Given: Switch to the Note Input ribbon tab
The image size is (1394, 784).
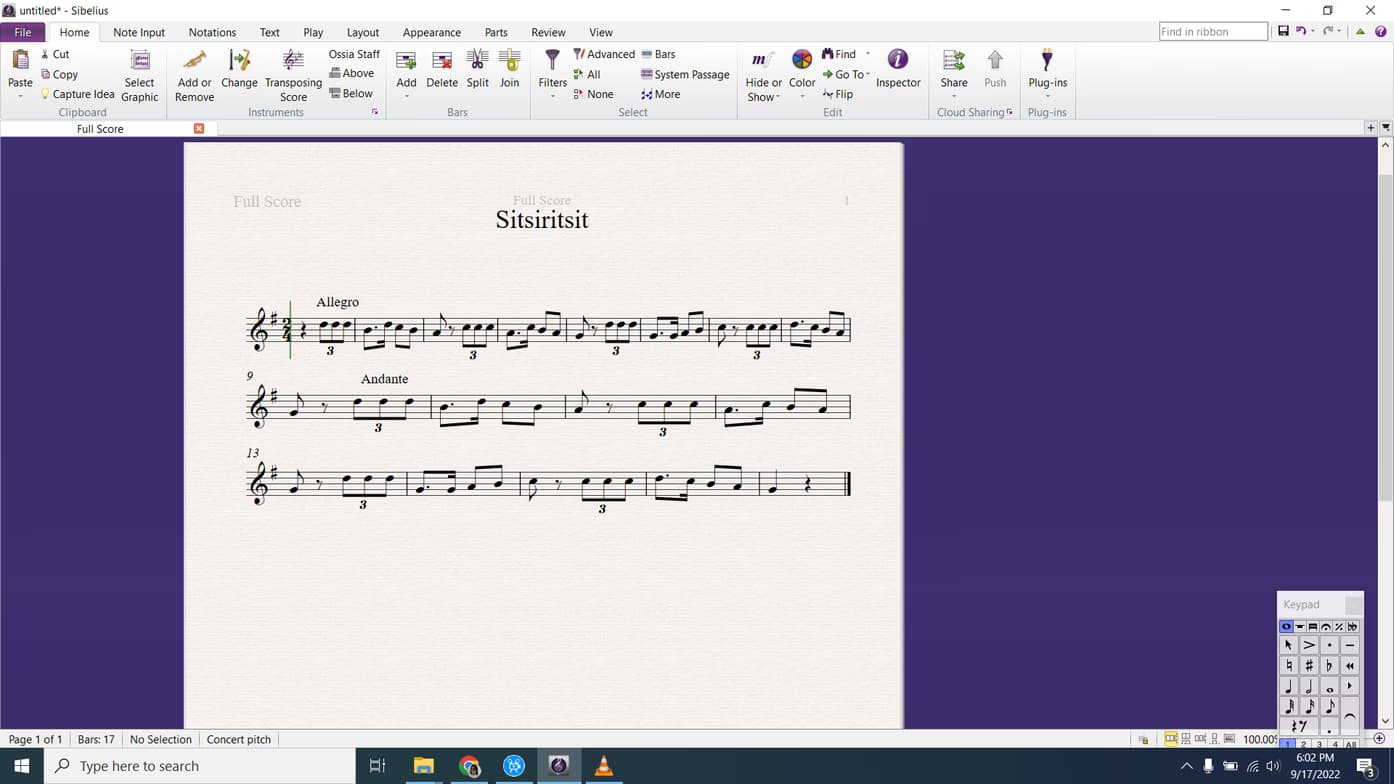Looking at the screenshot, I should pyautogui.click(x=138, y=31).
